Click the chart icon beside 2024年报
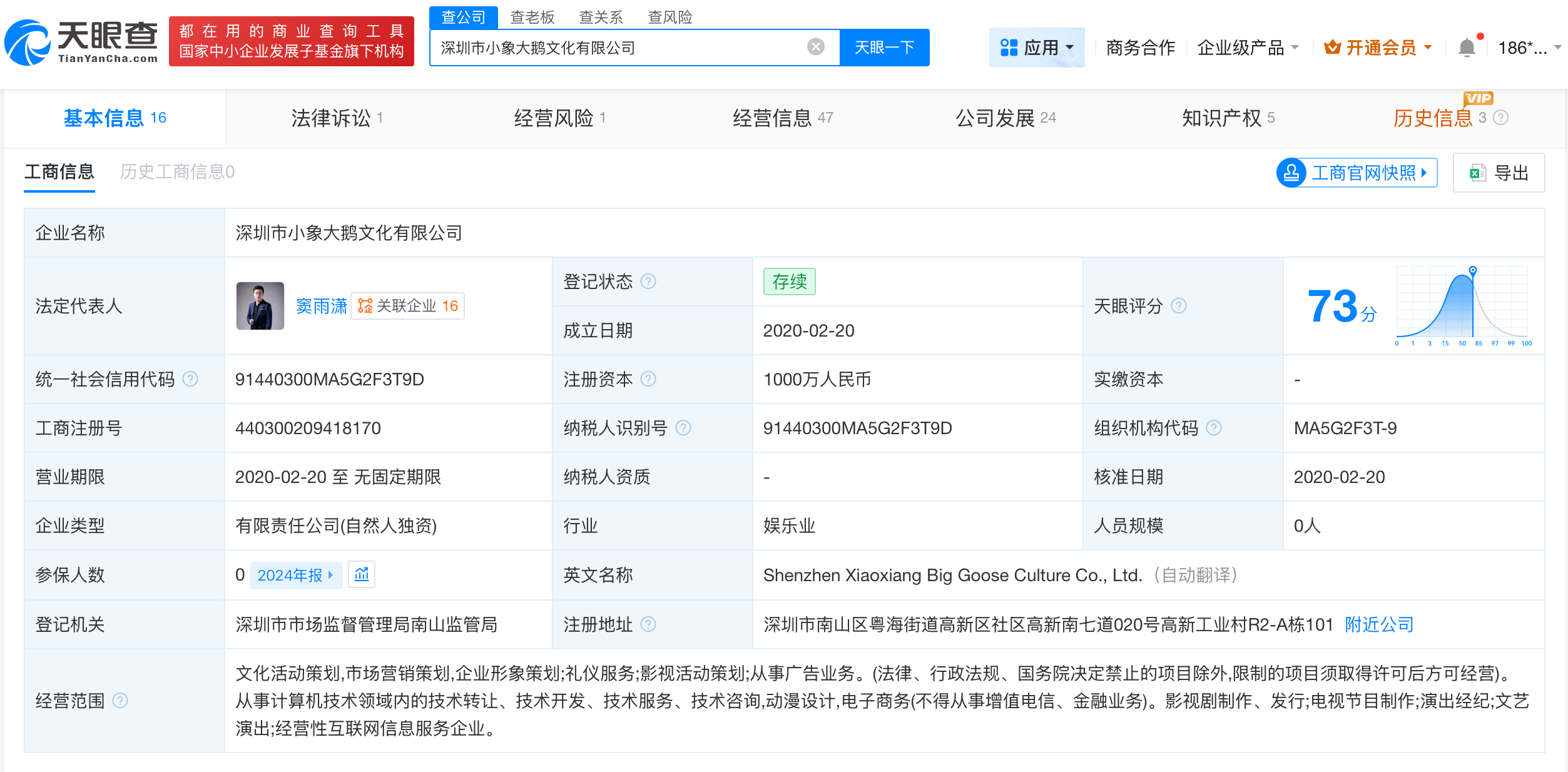The image size is (1568, 772). (x=362, y=574)
